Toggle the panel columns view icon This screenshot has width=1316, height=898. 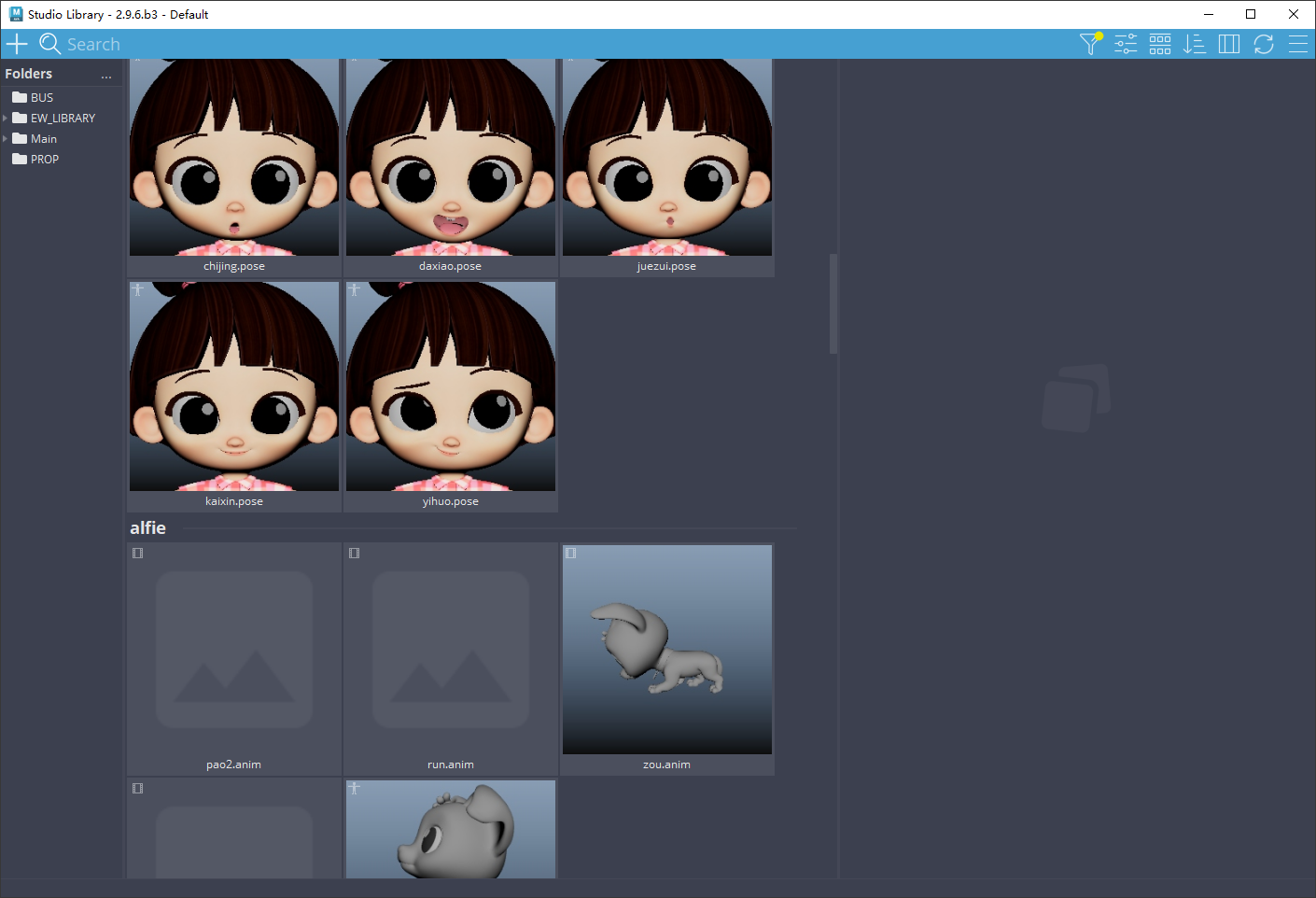[1229, 44]
